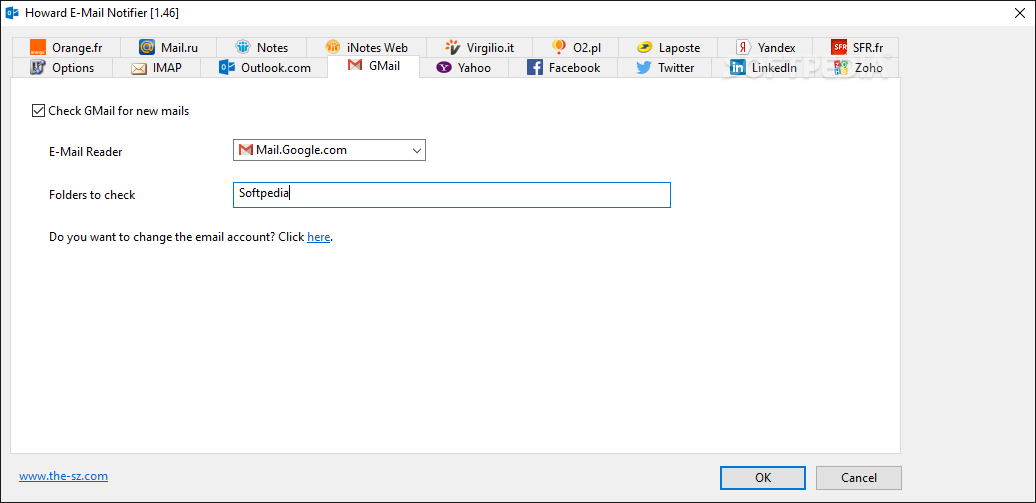Click the 'E-Mail Reader' label

(x=86, y=152)
